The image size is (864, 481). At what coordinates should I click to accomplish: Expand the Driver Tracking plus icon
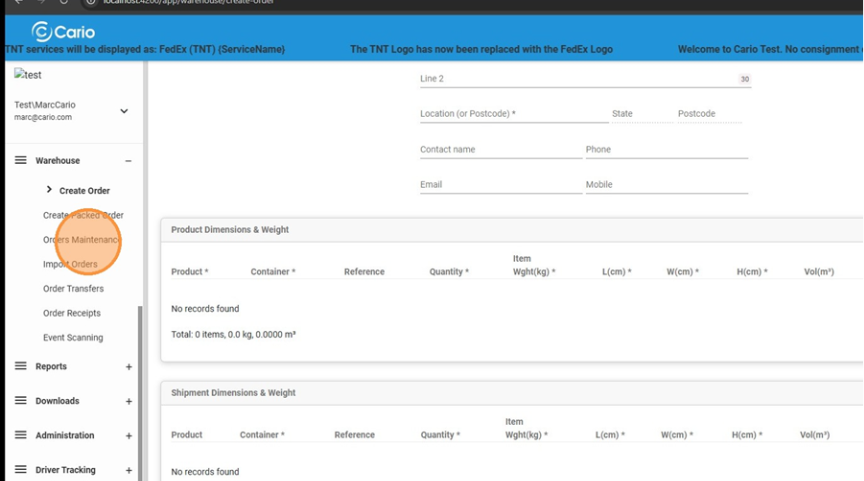(128, 470)
